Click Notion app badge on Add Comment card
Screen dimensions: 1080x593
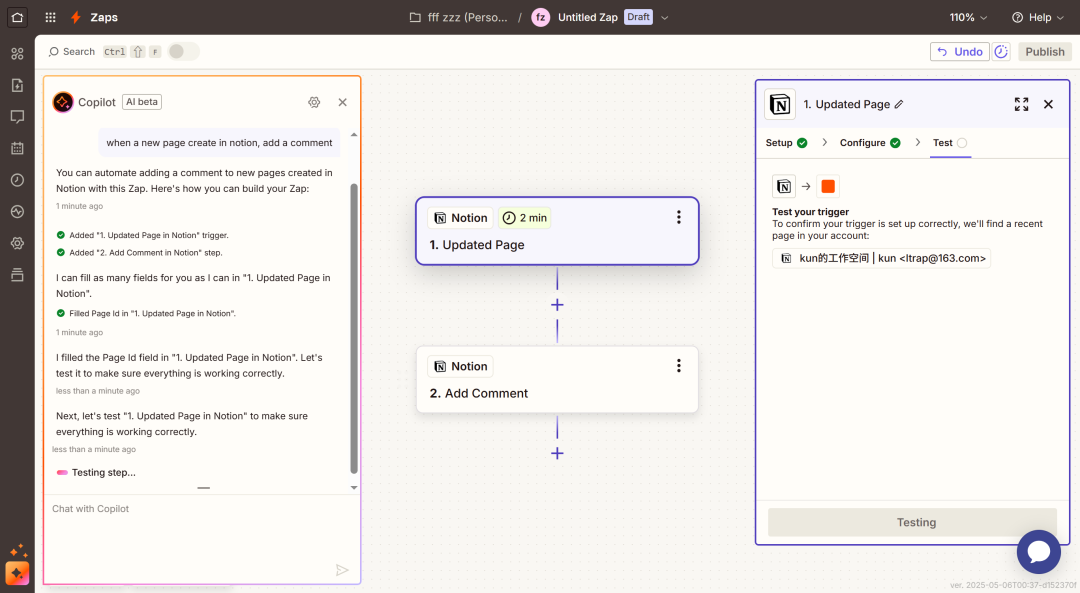click(461, 366)
